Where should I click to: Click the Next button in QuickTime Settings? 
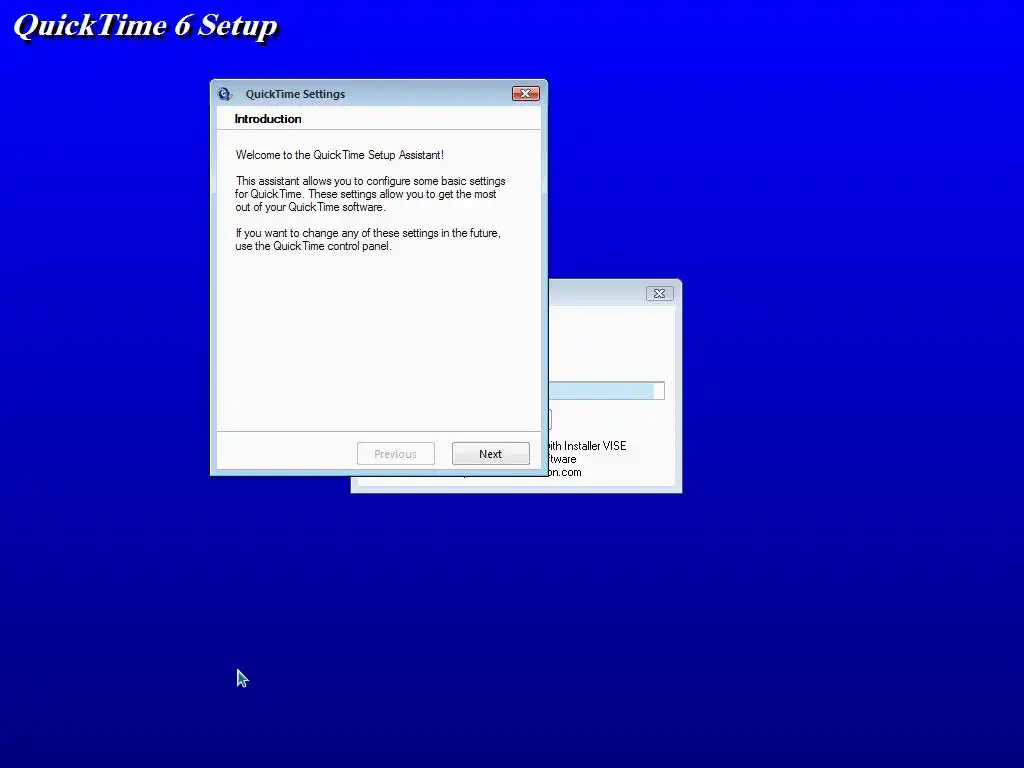click(490, 454)
